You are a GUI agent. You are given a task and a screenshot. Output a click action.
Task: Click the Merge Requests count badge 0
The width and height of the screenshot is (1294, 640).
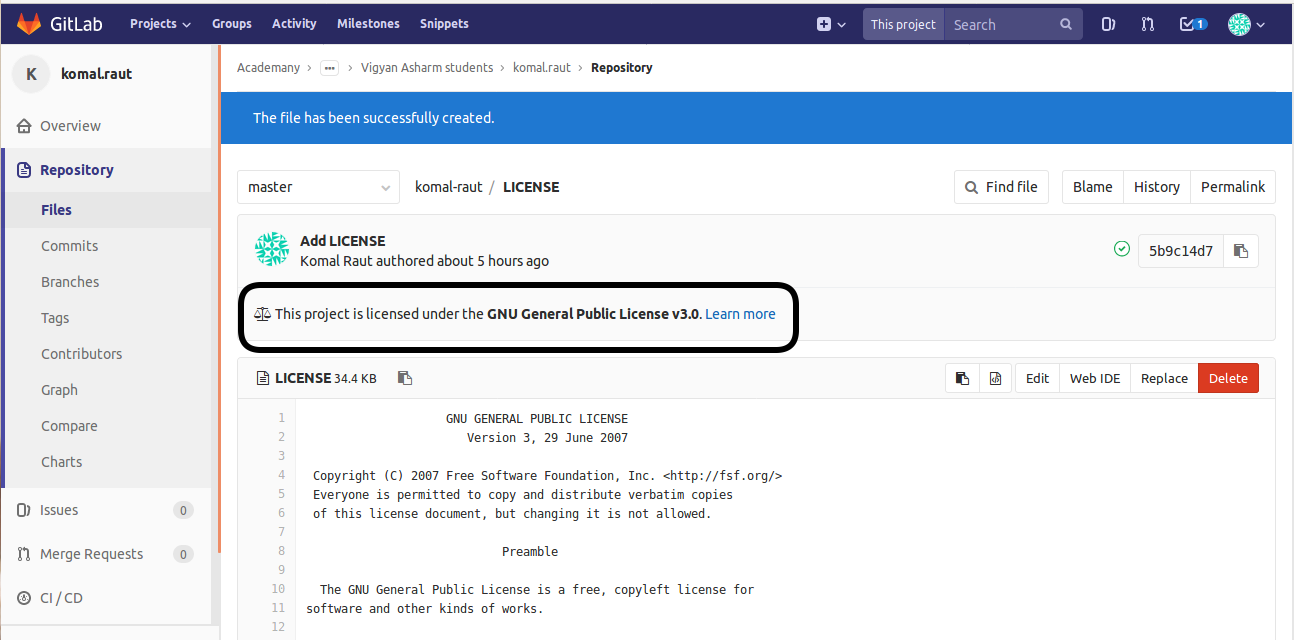pyautogui.click(x=183, y=554)
